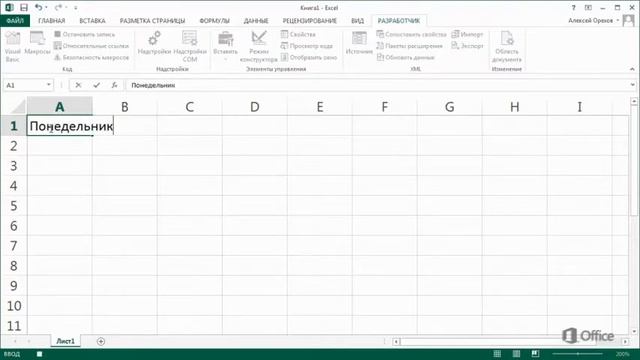Click Map Properties (Сопоставить свойства)

[411, 34]
